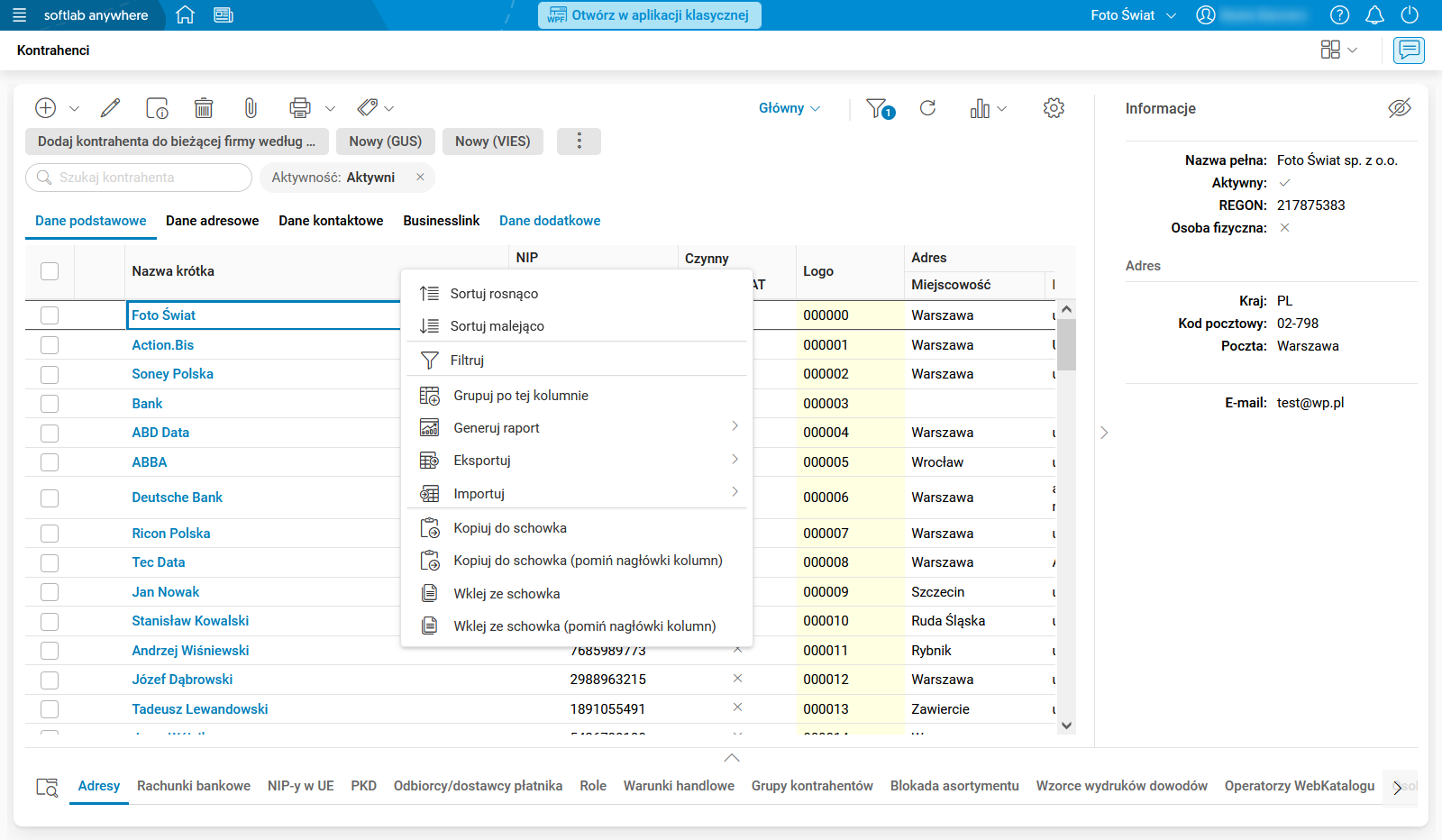Select Filtruj in the context menu
Image resolution: width=1442 pixels, height=840 pixels.
coord(577,361)
